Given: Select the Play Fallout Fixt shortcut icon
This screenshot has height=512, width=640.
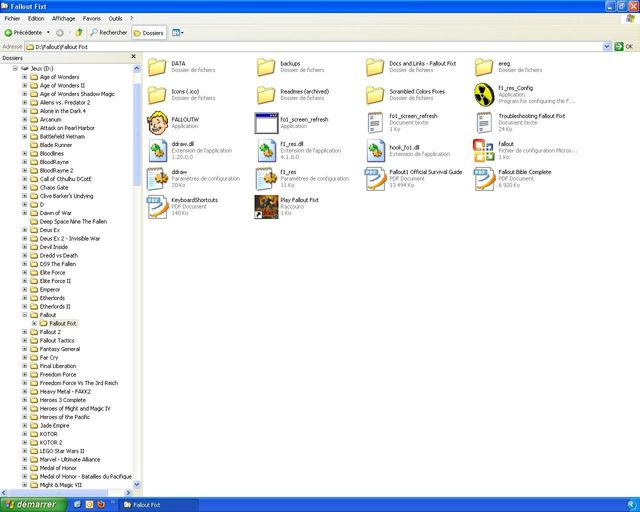Looking at the screenshot, I should pyautogui.click(x=266, y=207).
